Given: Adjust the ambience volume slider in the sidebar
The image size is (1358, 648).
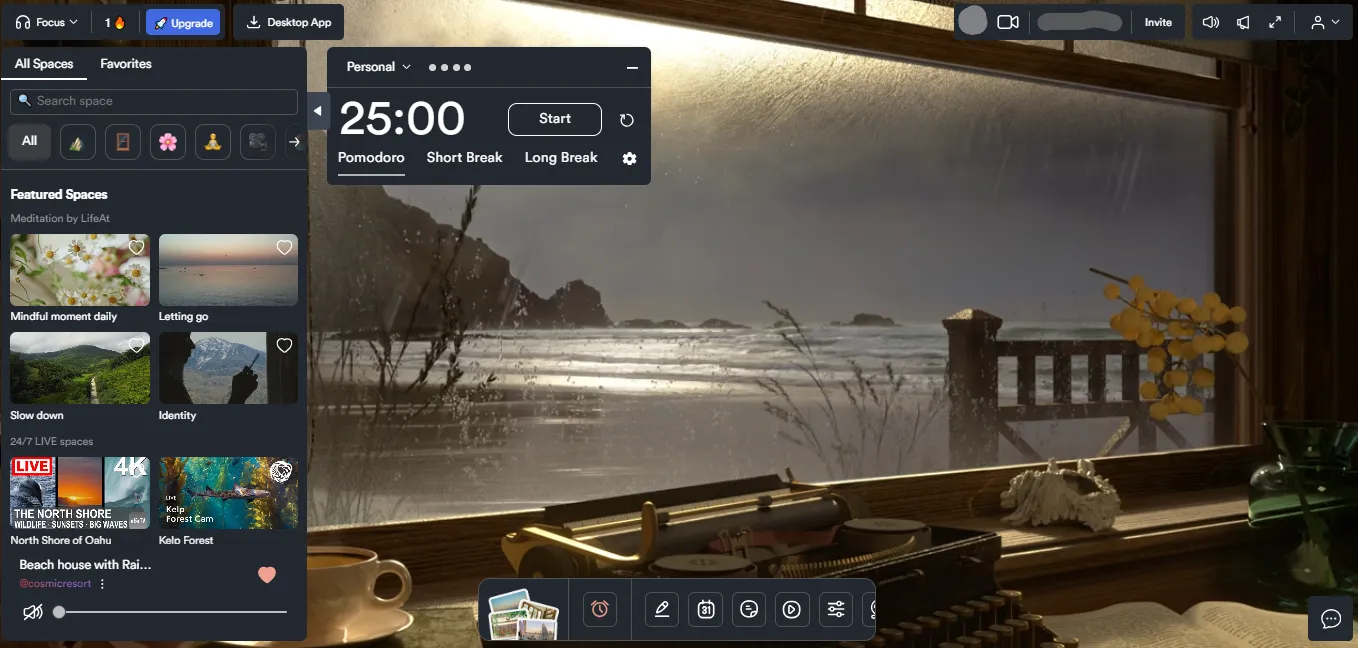Looking at the screenshot, I should (58, 612).
